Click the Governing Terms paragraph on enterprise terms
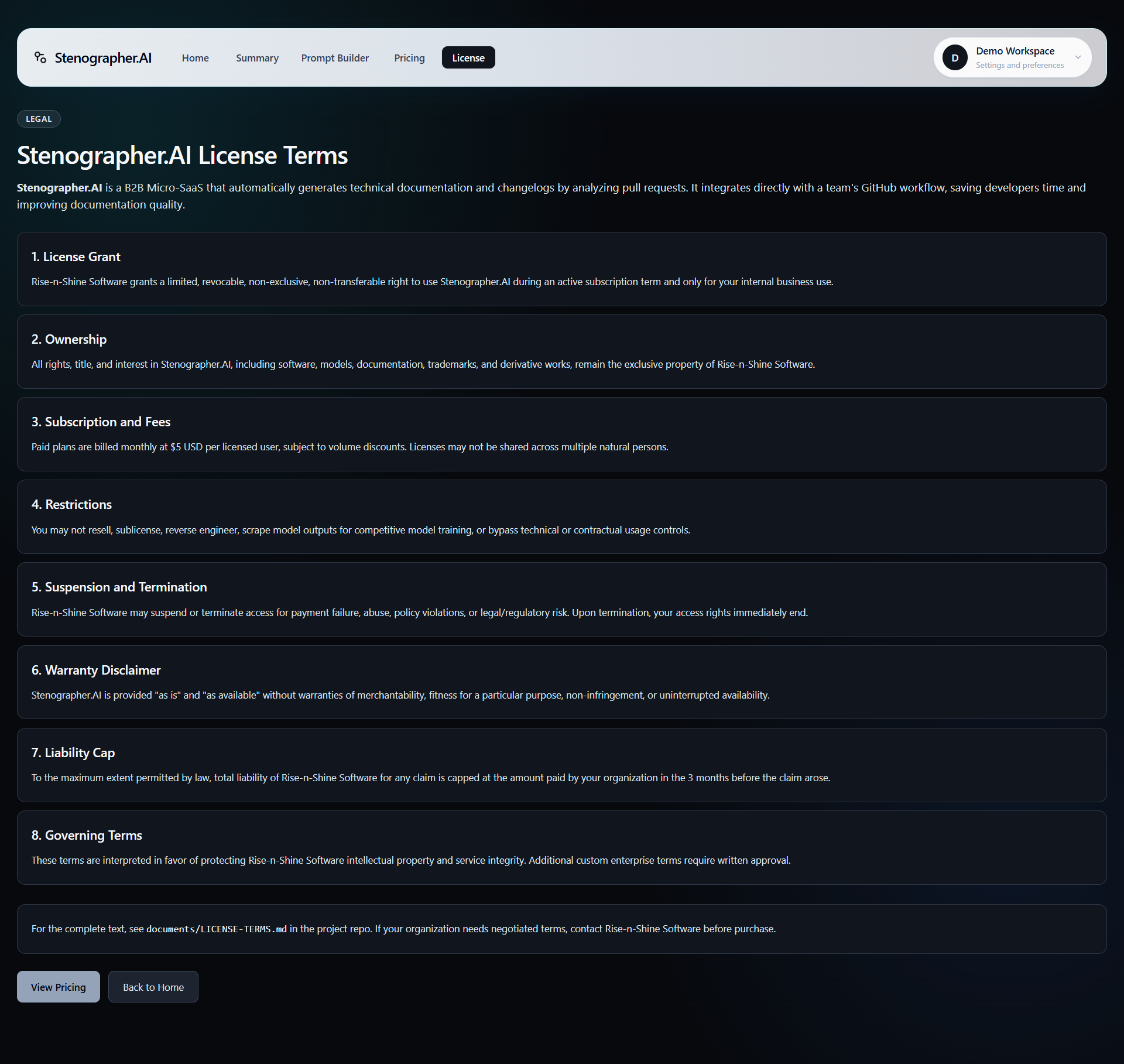Image resolution: width=1124 pixels, height=1064 pixels. 411,860
